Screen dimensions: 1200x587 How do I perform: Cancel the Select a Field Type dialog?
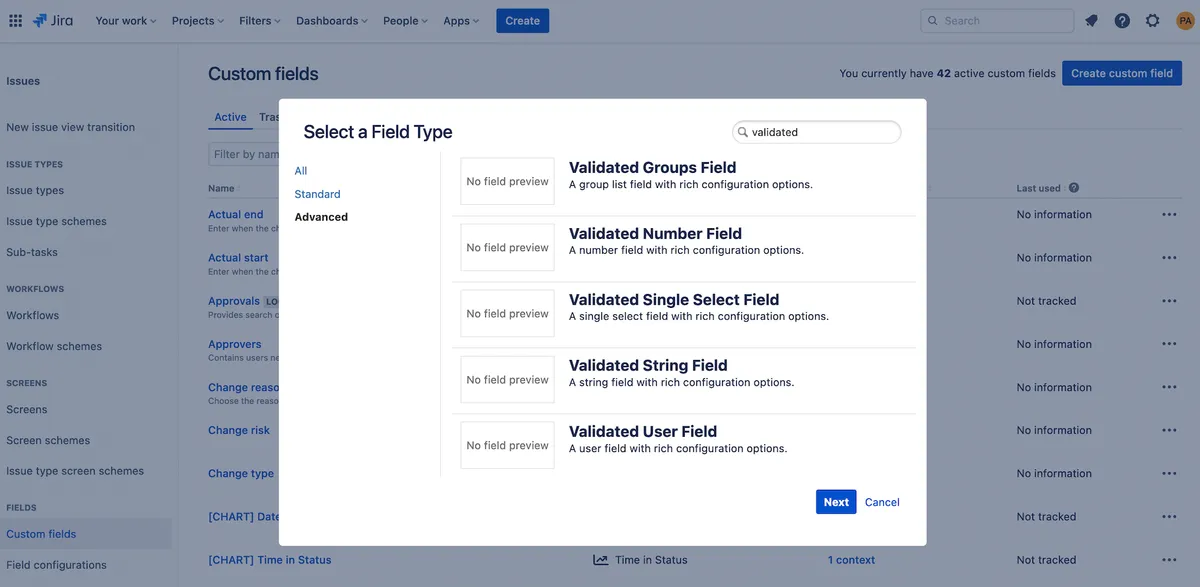882,502
